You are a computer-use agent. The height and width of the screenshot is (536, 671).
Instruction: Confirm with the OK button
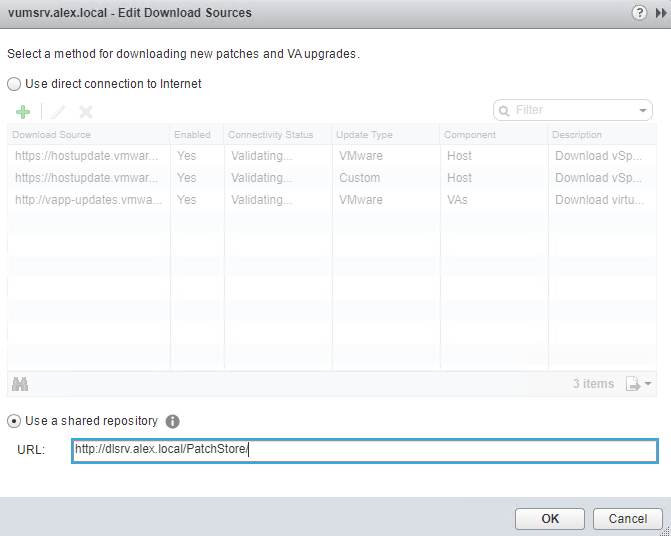click(550, 518)
